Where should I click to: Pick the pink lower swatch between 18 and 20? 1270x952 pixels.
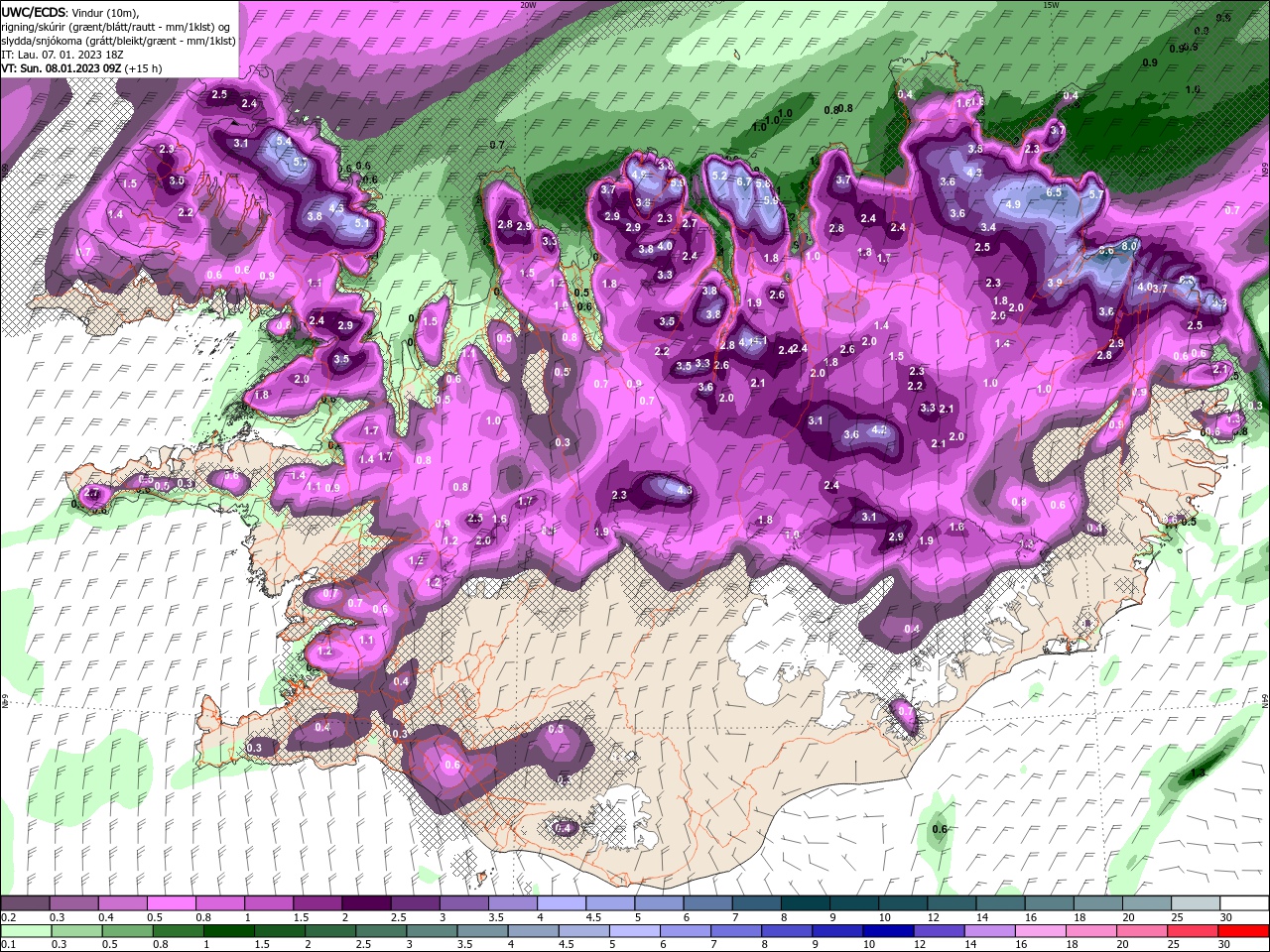(x=1090, y=931)
